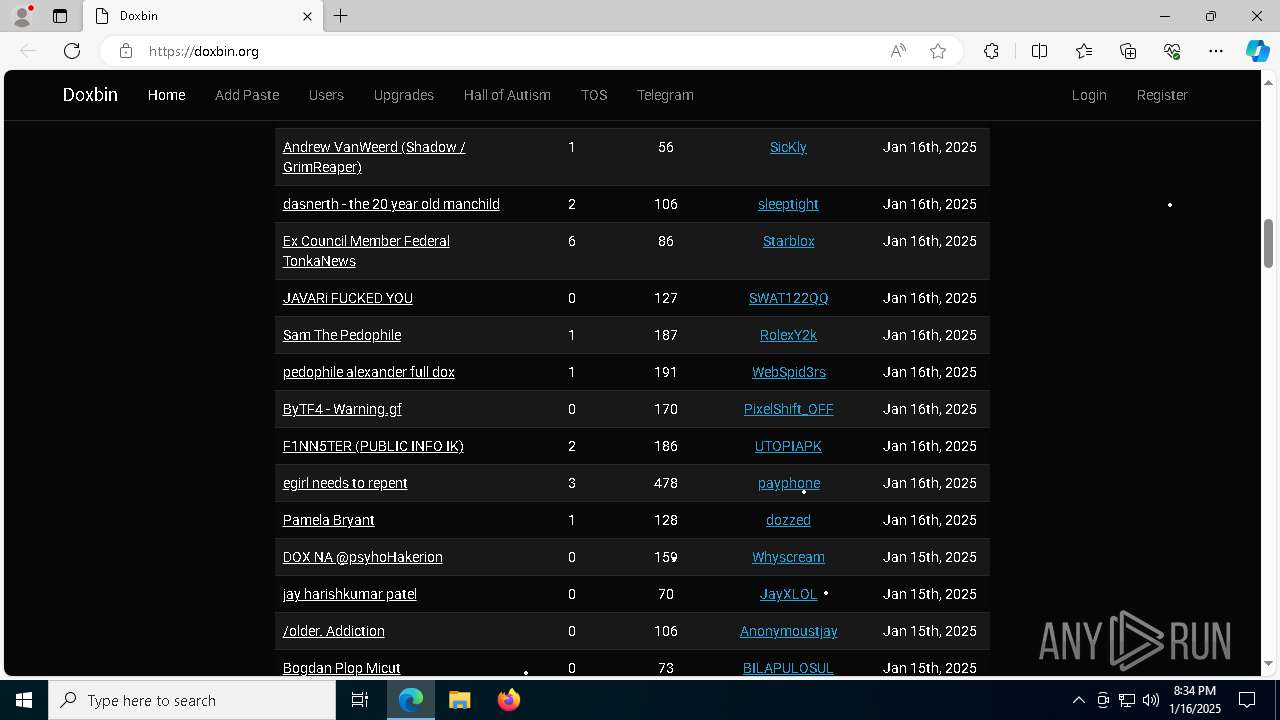Switch to Microsoft Edge in the taskbar

coord(411,700)
